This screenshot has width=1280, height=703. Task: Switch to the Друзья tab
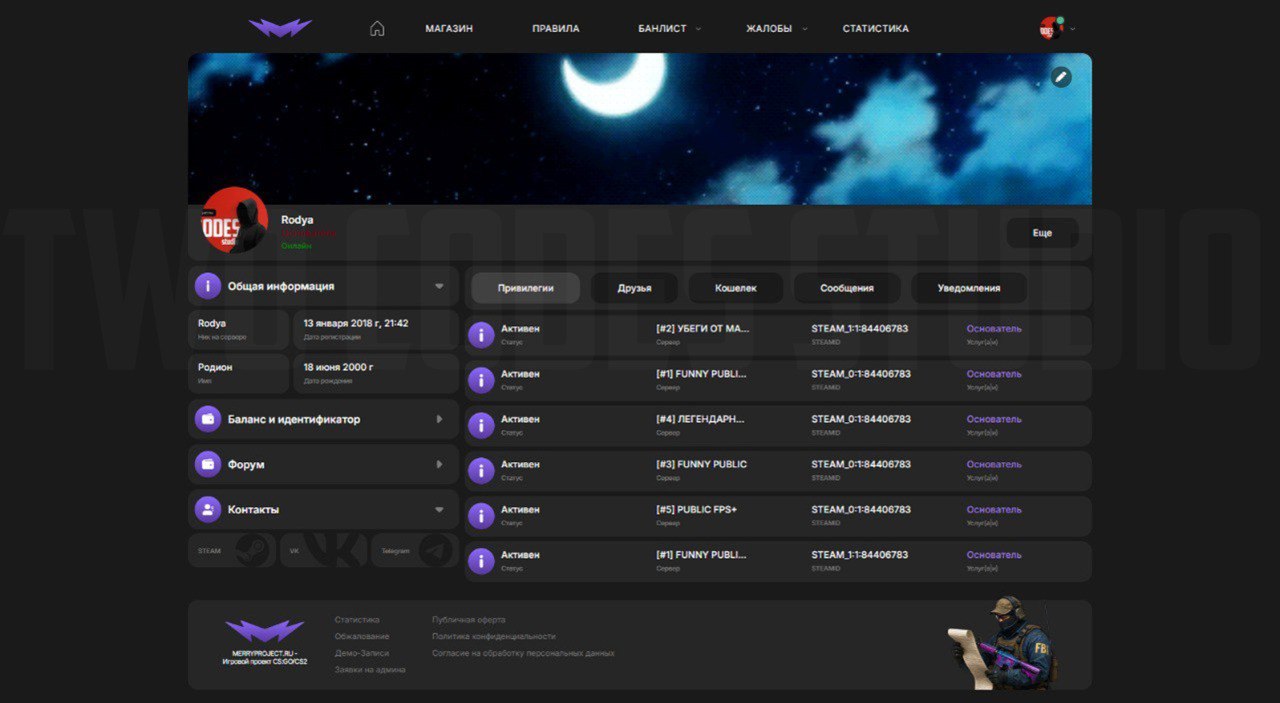coord(634,288)
